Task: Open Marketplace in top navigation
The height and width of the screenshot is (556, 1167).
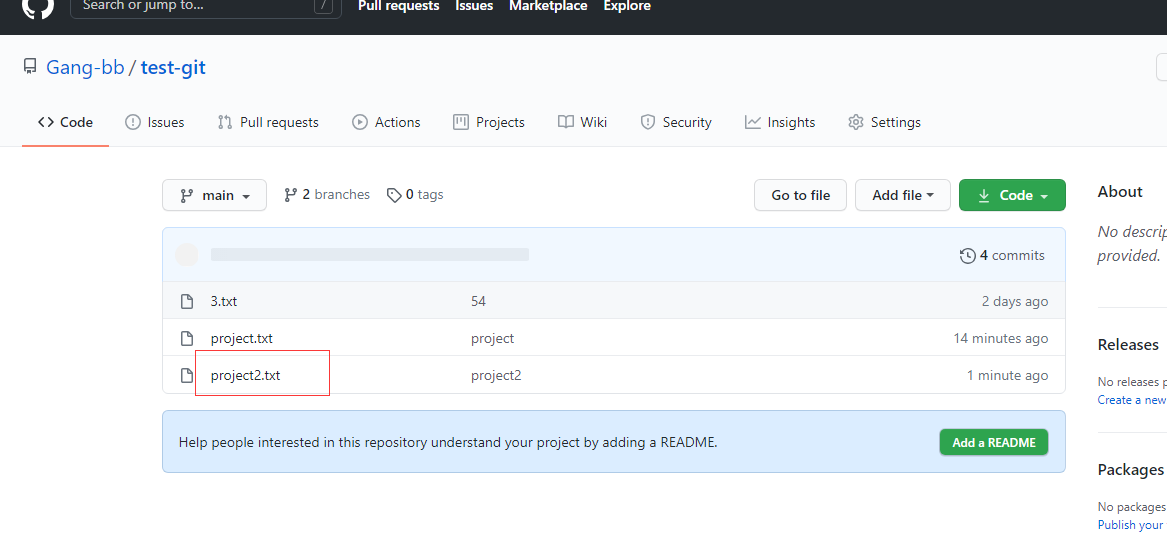Action: 548,6
